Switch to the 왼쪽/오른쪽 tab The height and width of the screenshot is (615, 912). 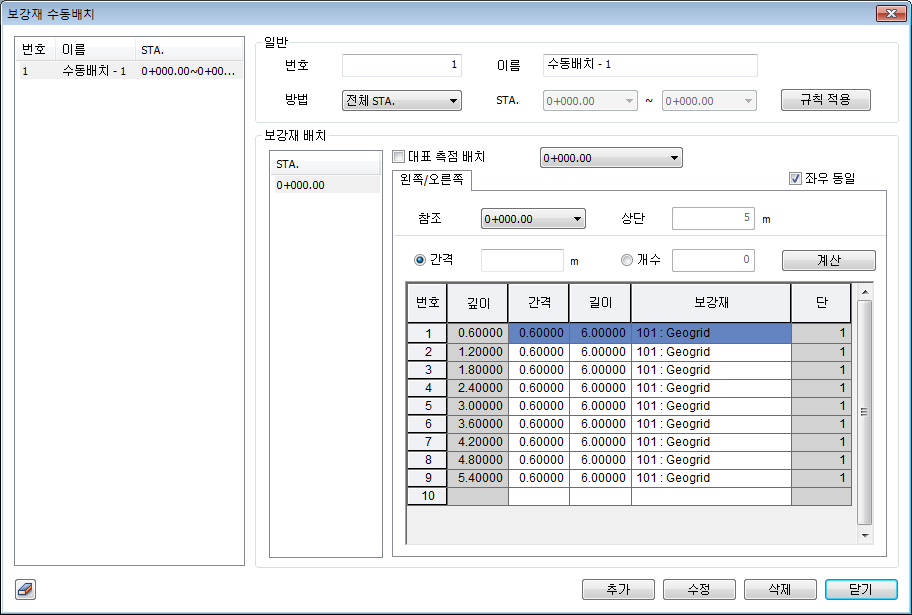(x=432, y=181)
